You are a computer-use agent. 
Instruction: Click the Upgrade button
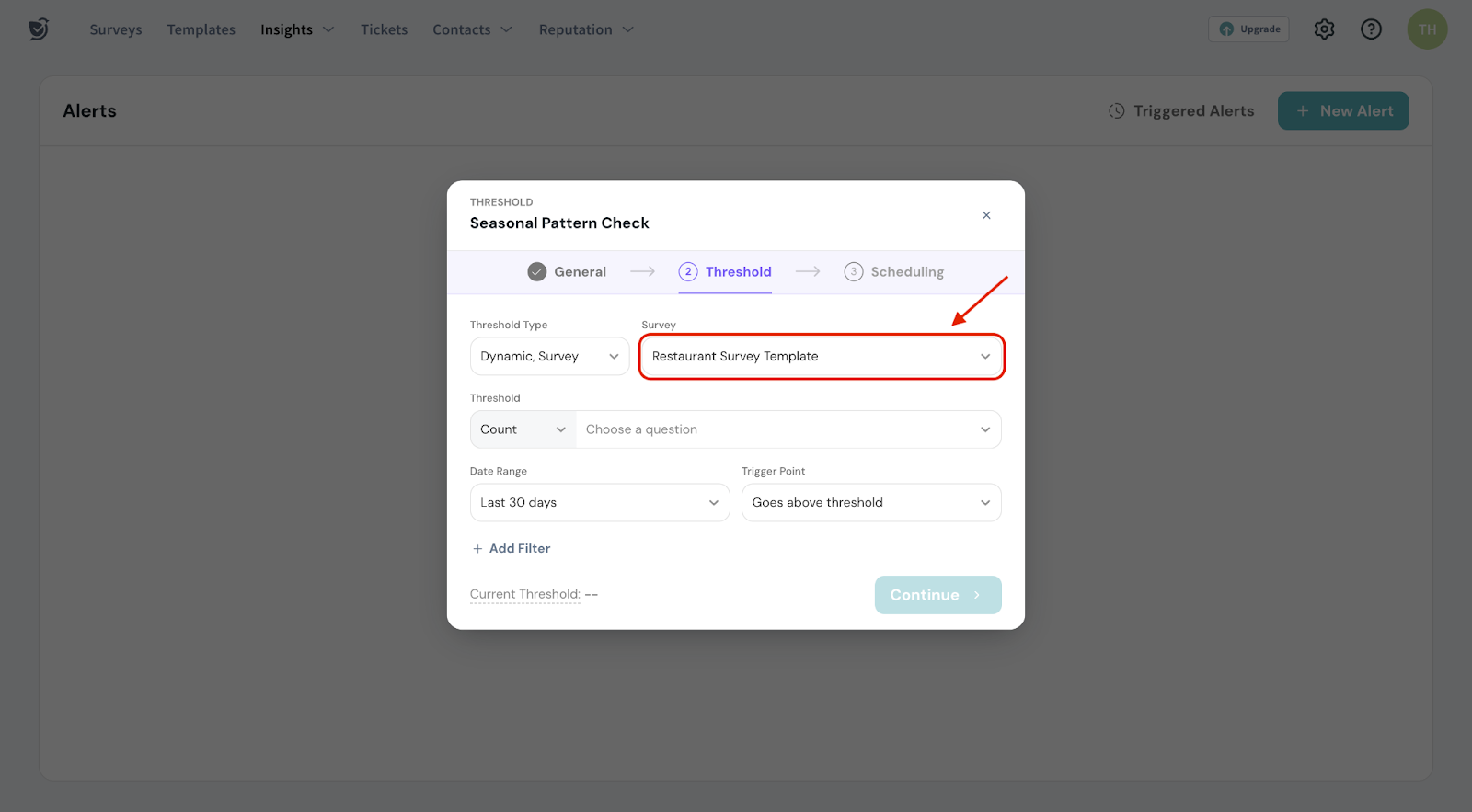point(1248,29)
